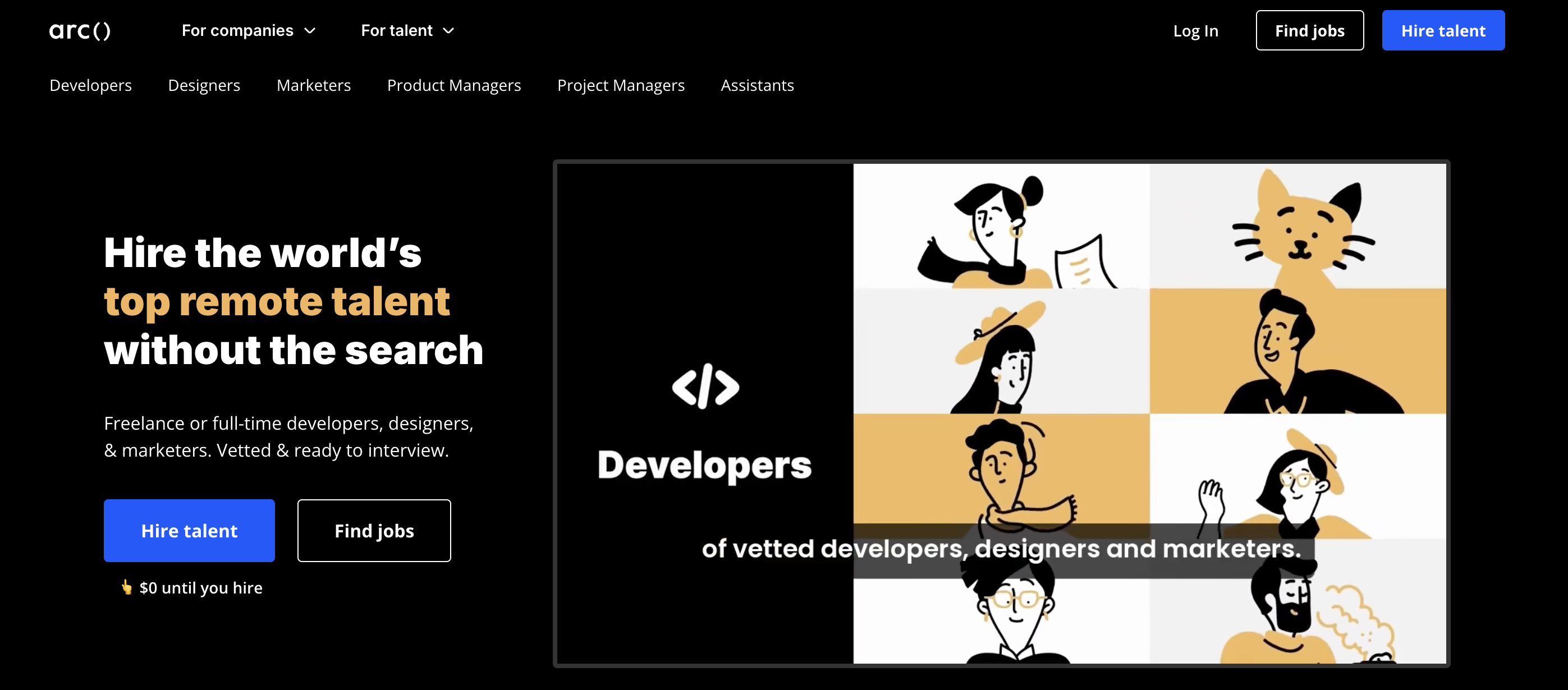The image size is (1568, 690).
Task: Select the Project Managers link
Action: click(620, 85)
